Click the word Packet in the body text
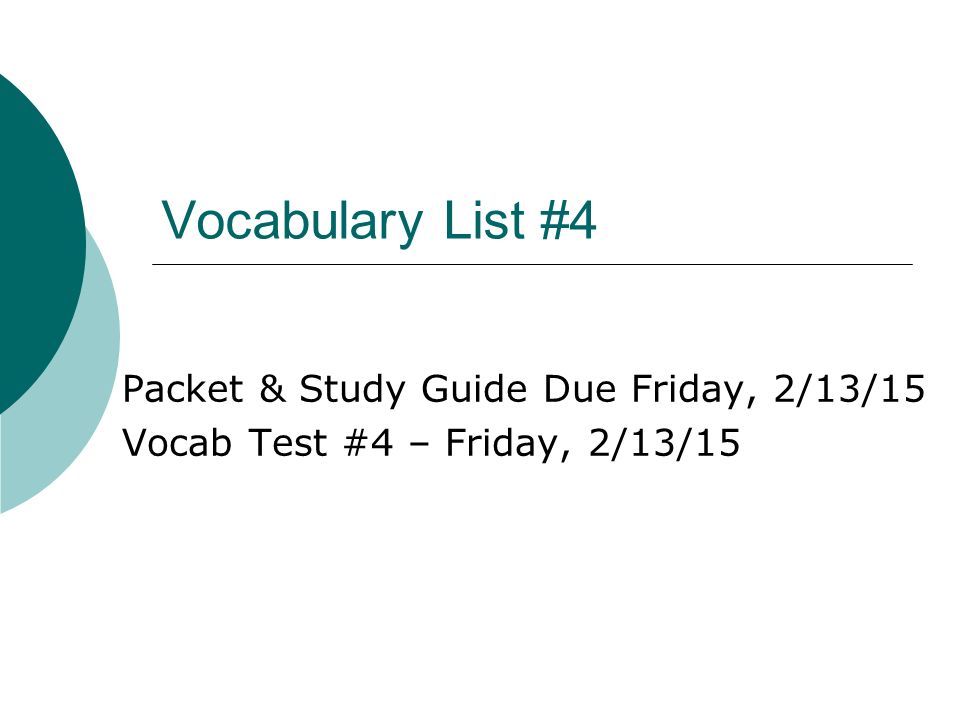 tap(183, 389)
